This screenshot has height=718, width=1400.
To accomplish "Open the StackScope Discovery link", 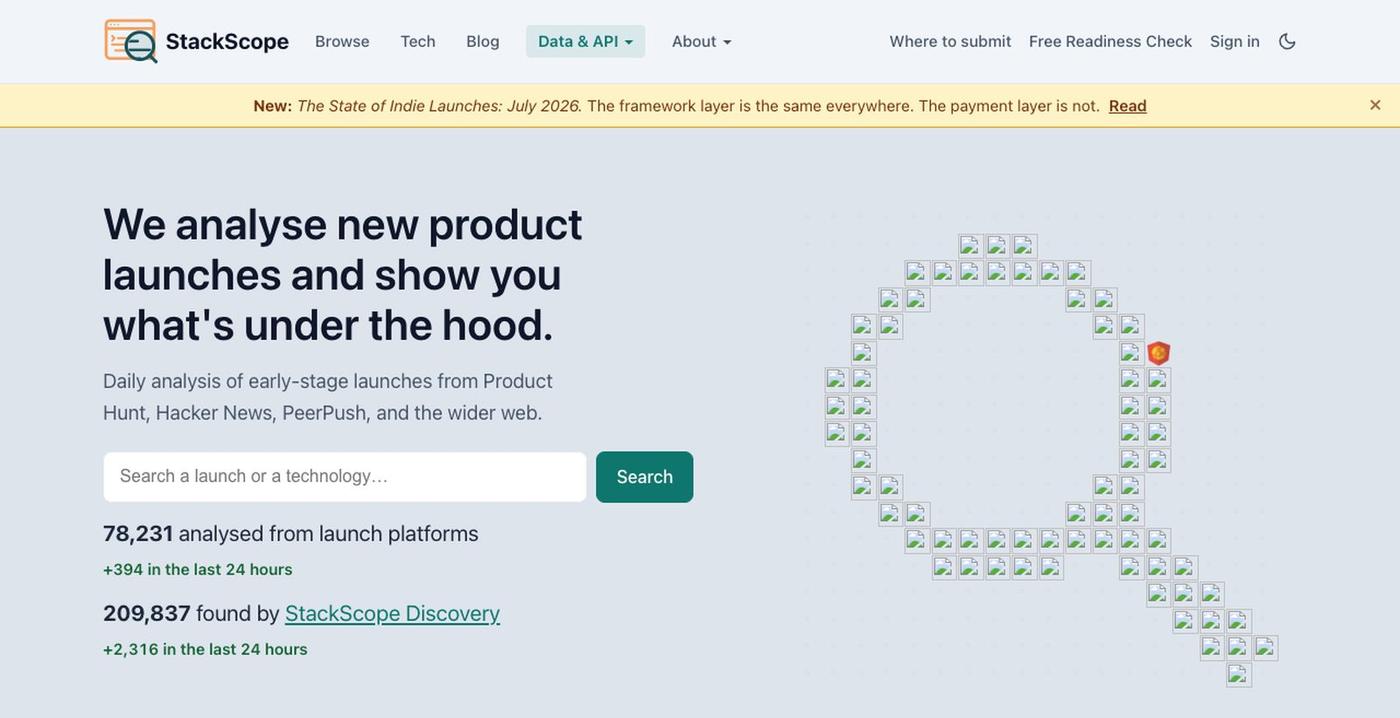I will pyautogui.click(x=392, y=613).
